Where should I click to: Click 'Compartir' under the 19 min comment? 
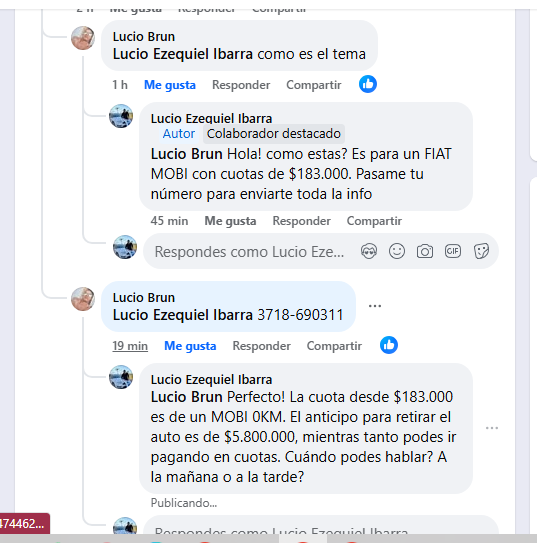(x=334, y=346)
